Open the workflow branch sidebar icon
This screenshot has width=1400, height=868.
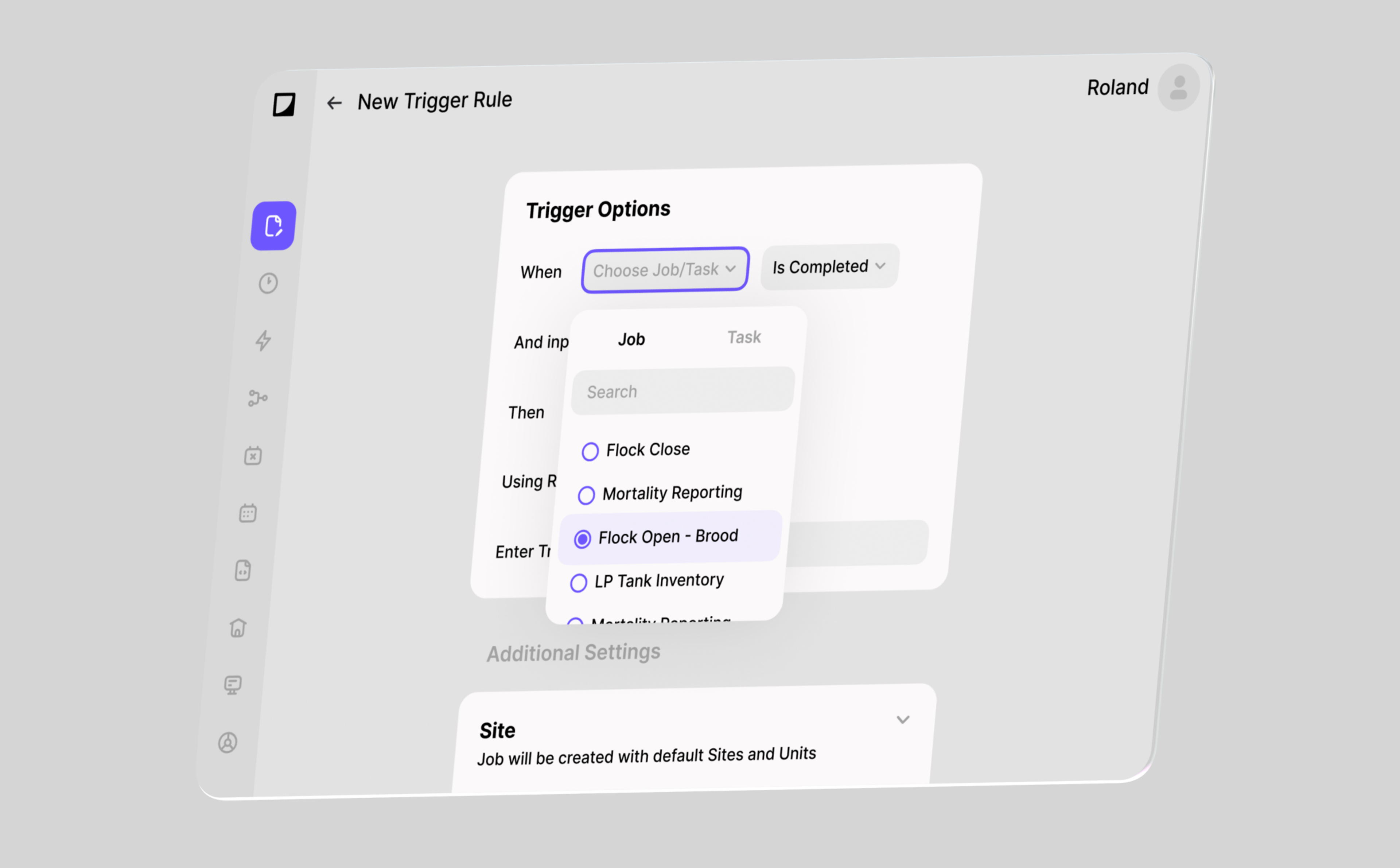pos(258,398)
